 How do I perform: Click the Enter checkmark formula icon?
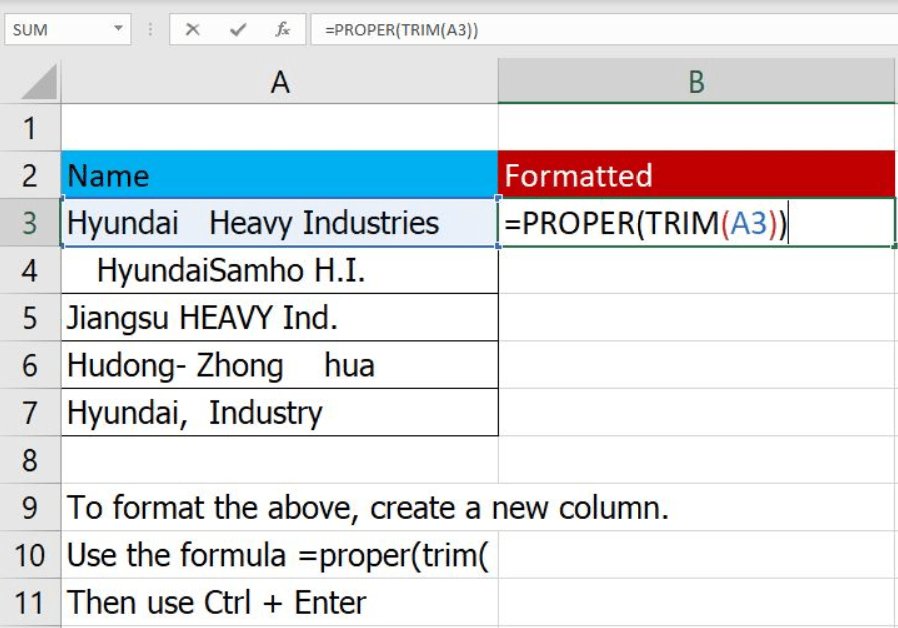[238, 30]
